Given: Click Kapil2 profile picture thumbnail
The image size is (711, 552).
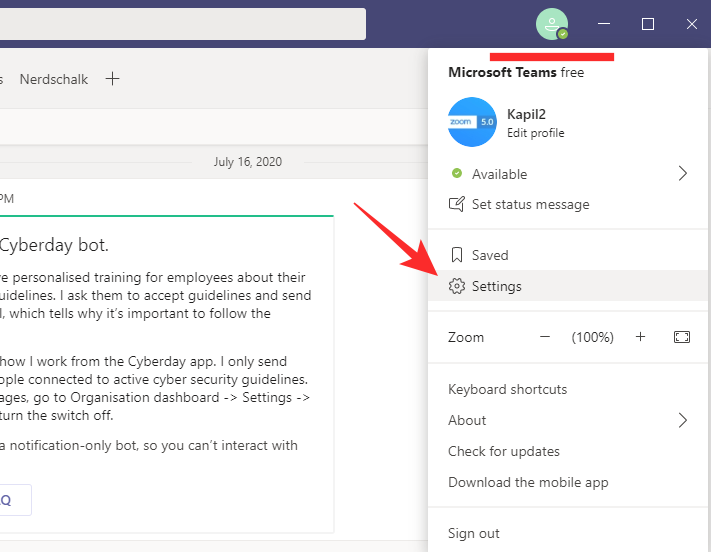Looking at the screenshot, I should pos(472,122).
